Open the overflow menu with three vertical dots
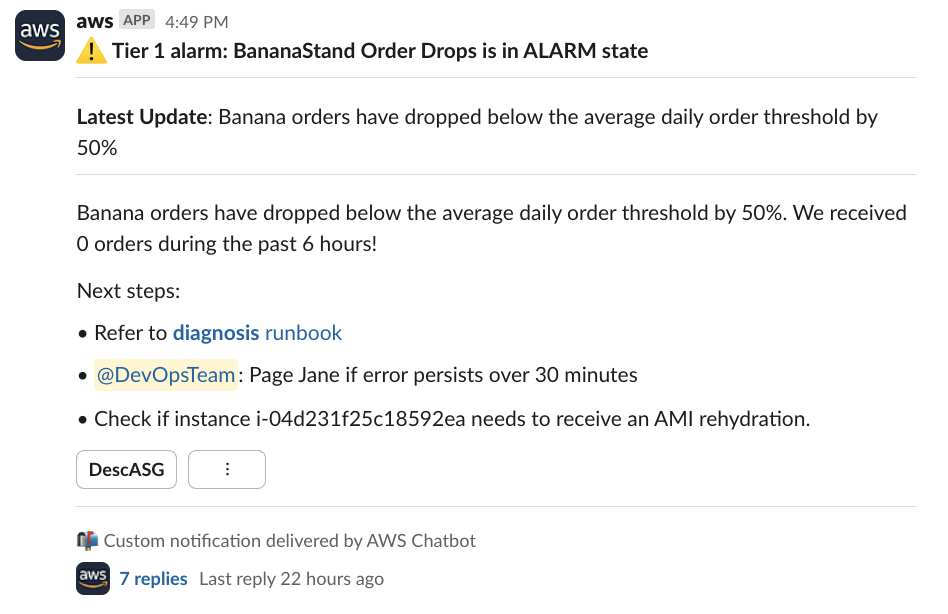Image resolution: width=948 pixels, height=614 pixels. pyautogui.click(x=227, y=469)
